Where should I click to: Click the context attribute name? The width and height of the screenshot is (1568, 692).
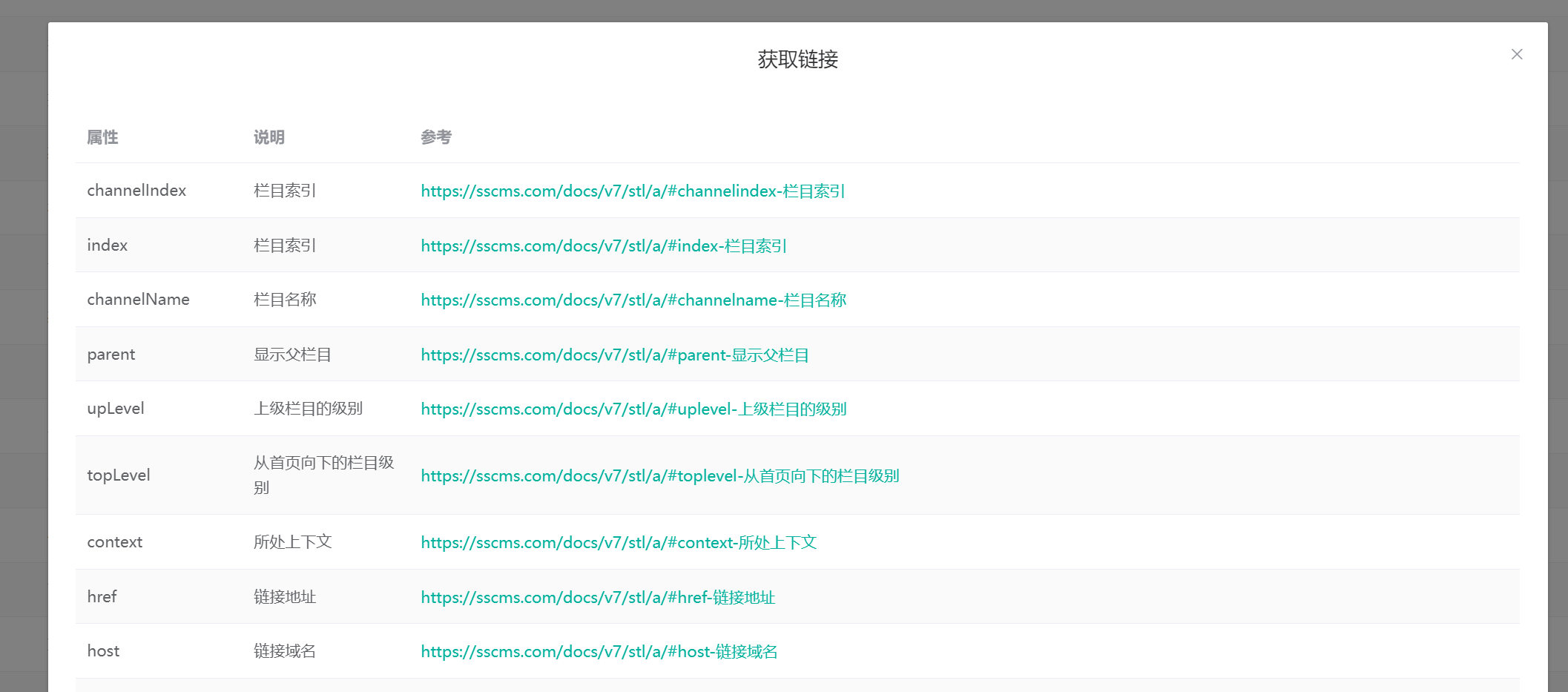tap(115, 542)
